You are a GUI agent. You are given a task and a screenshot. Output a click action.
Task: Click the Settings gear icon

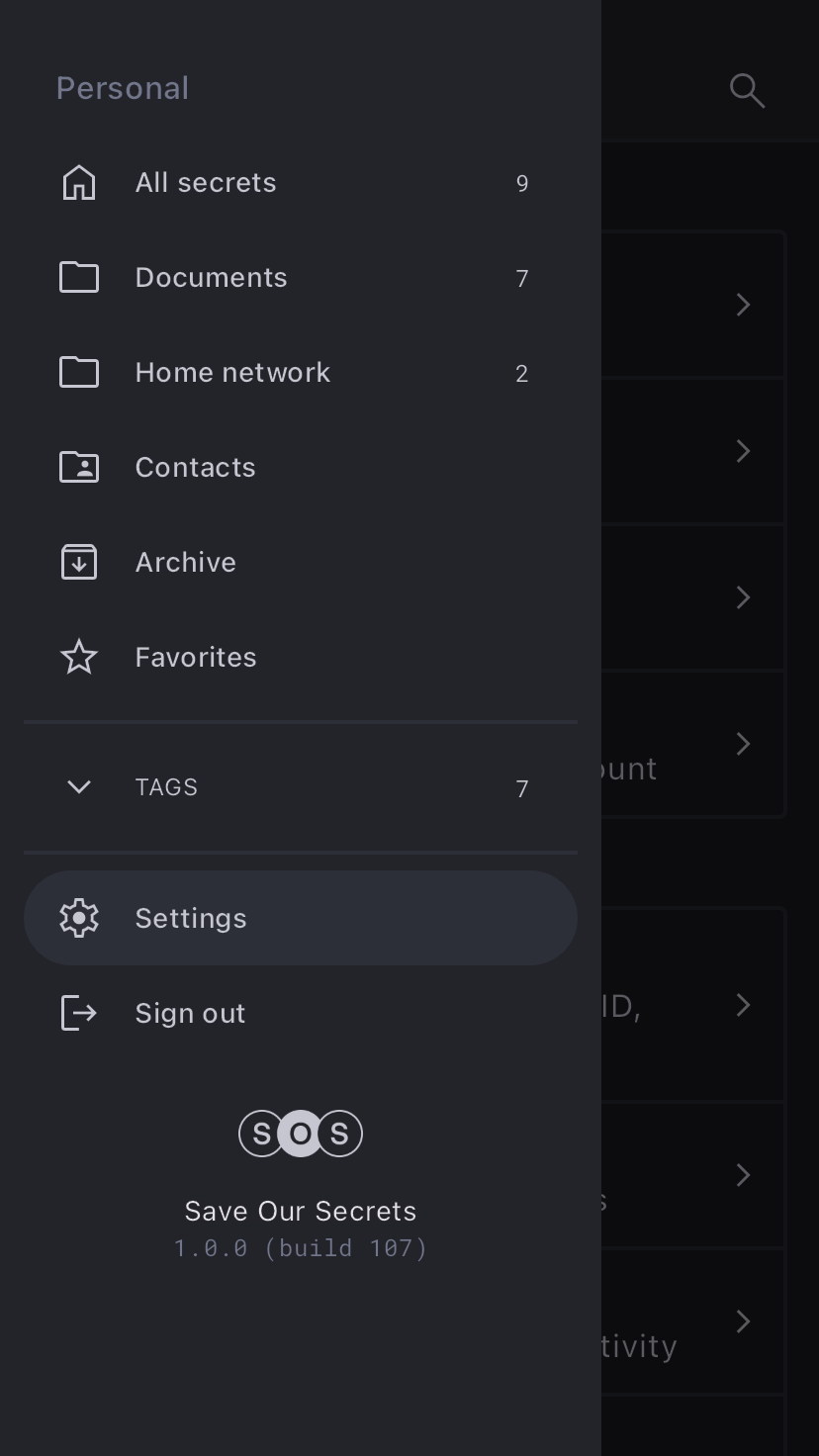(79, 918)
